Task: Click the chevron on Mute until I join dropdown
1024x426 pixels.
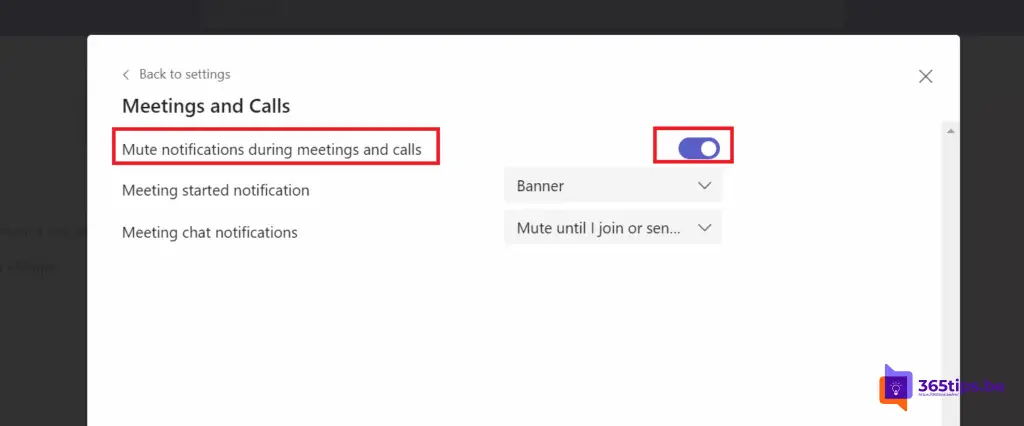Action: point(704,228)
